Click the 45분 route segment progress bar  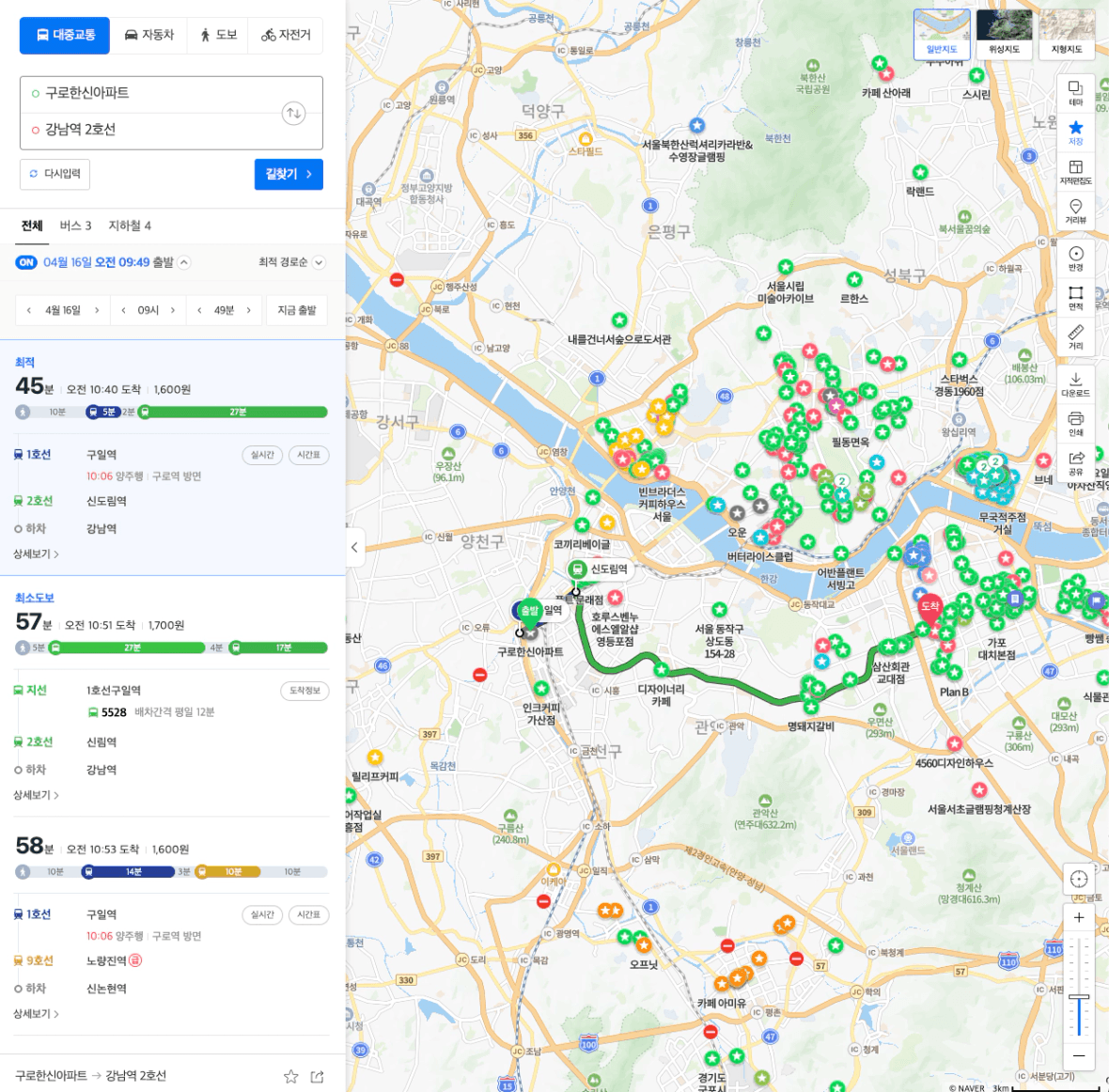[x=172, y=412]
